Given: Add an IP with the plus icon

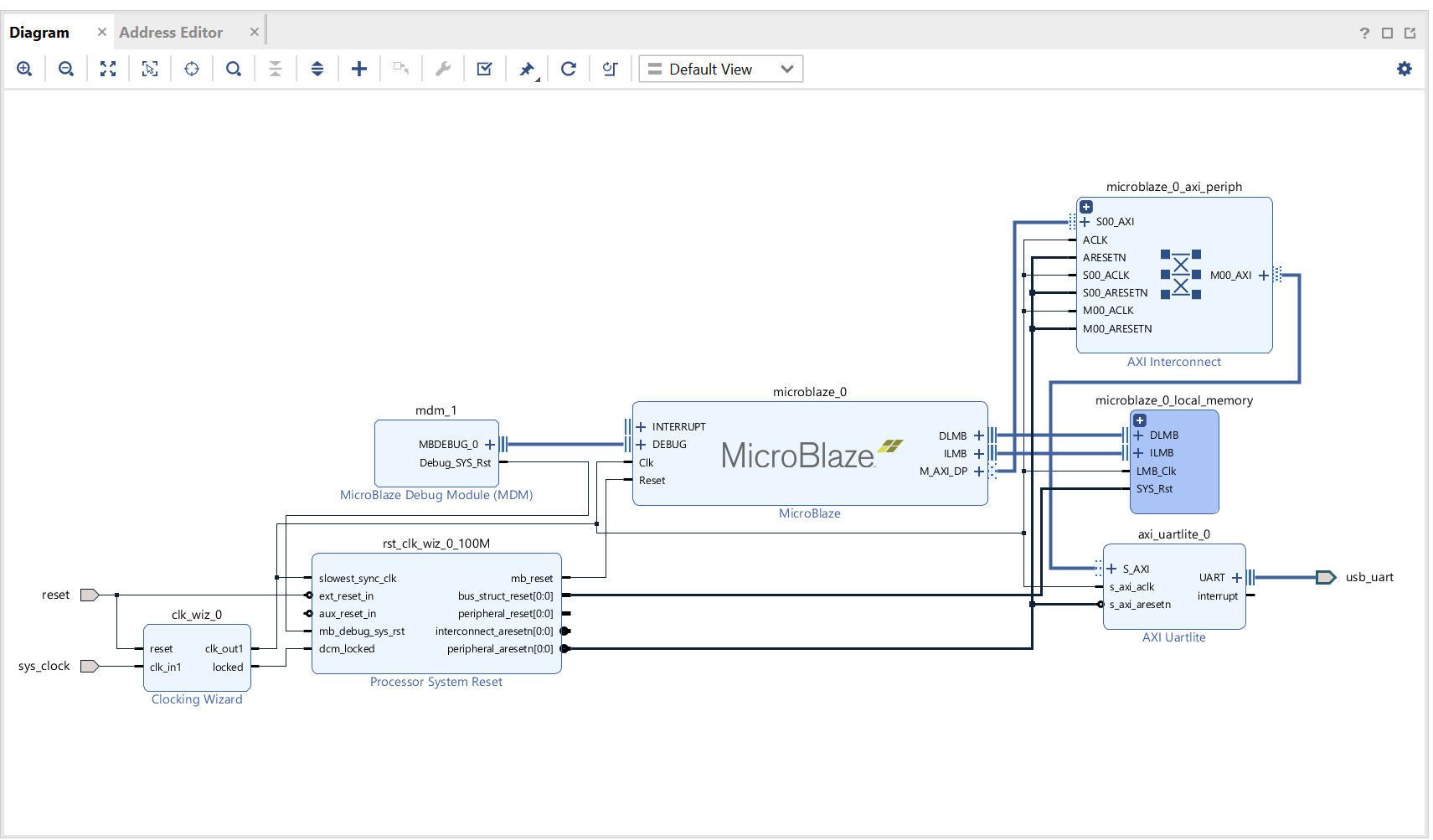Looking at the screenshot, I should point(359,69).
